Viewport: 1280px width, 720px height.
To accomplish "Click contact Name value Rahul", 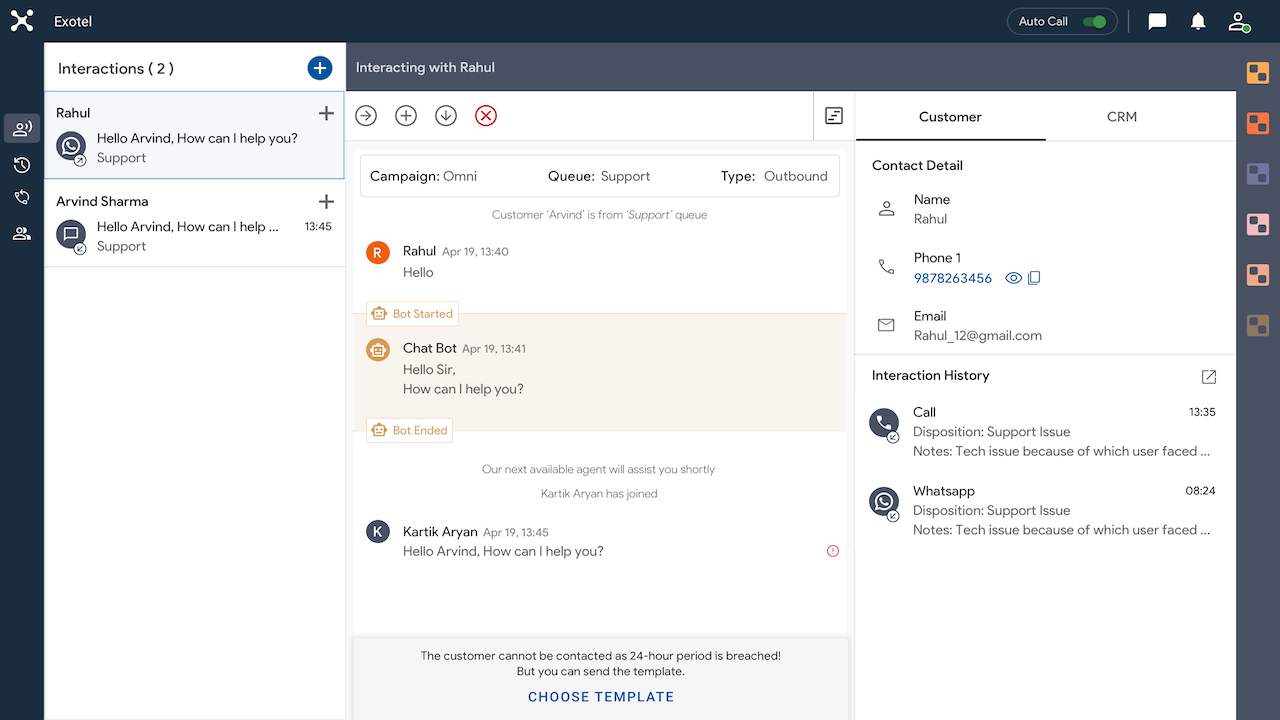I will click(930, 219).
